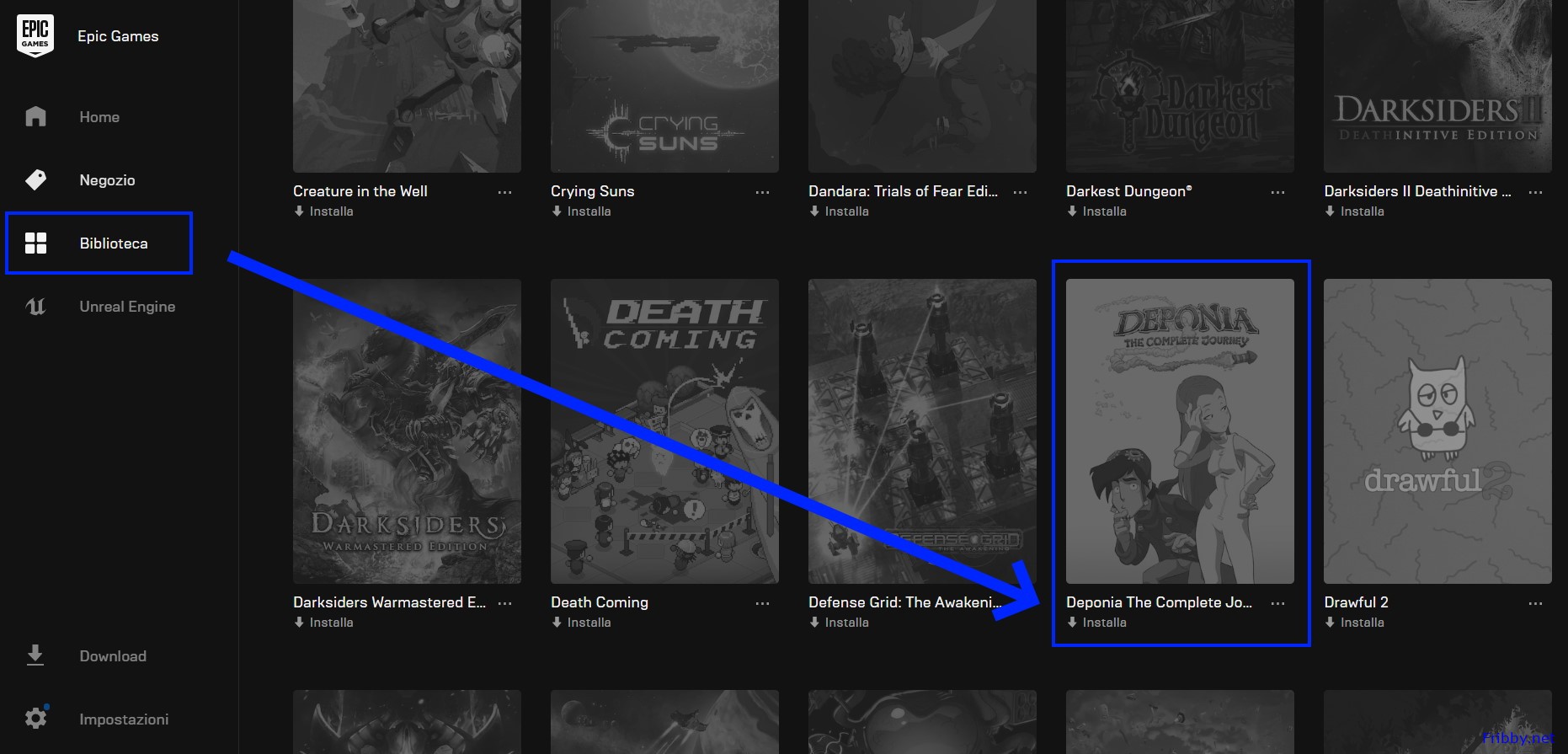Select the Biblioteca label in sidebar
Viewport: 1568px width, 754px height.
[114, 243]
